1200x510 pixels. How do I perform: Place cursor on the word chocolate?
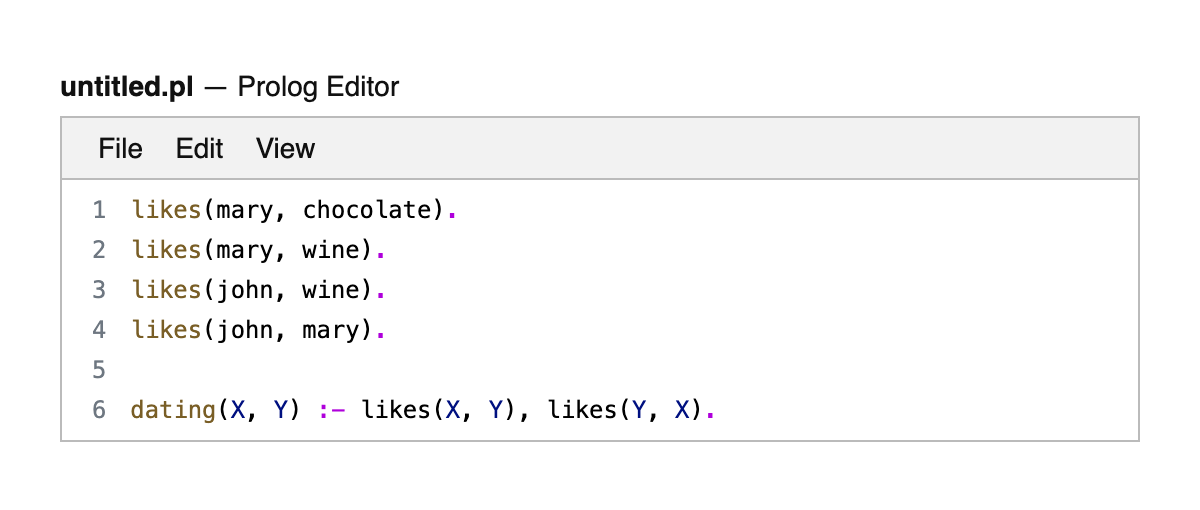point(366,210)
